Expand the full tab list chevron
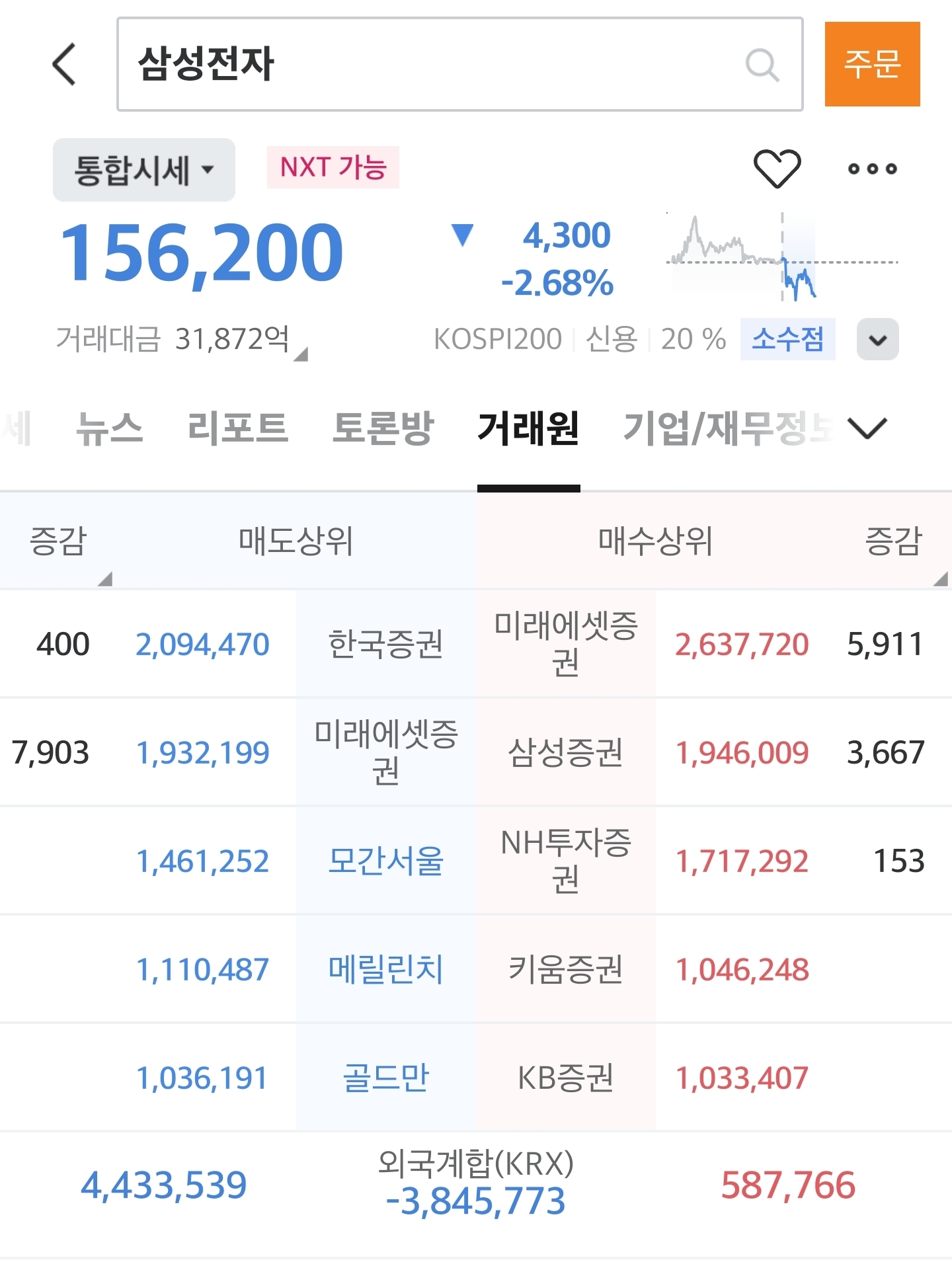 pyautogui.click(x=867, y=428)
